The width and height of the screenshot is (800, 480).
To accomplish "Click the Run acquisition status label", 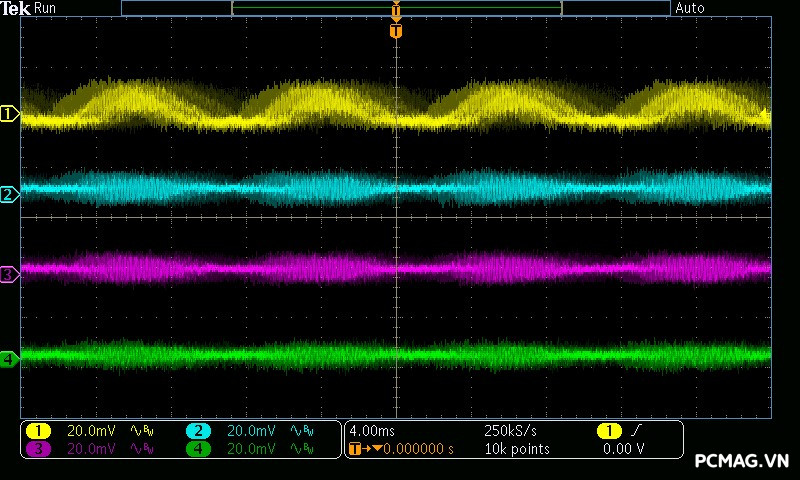I will coord(46,8).
